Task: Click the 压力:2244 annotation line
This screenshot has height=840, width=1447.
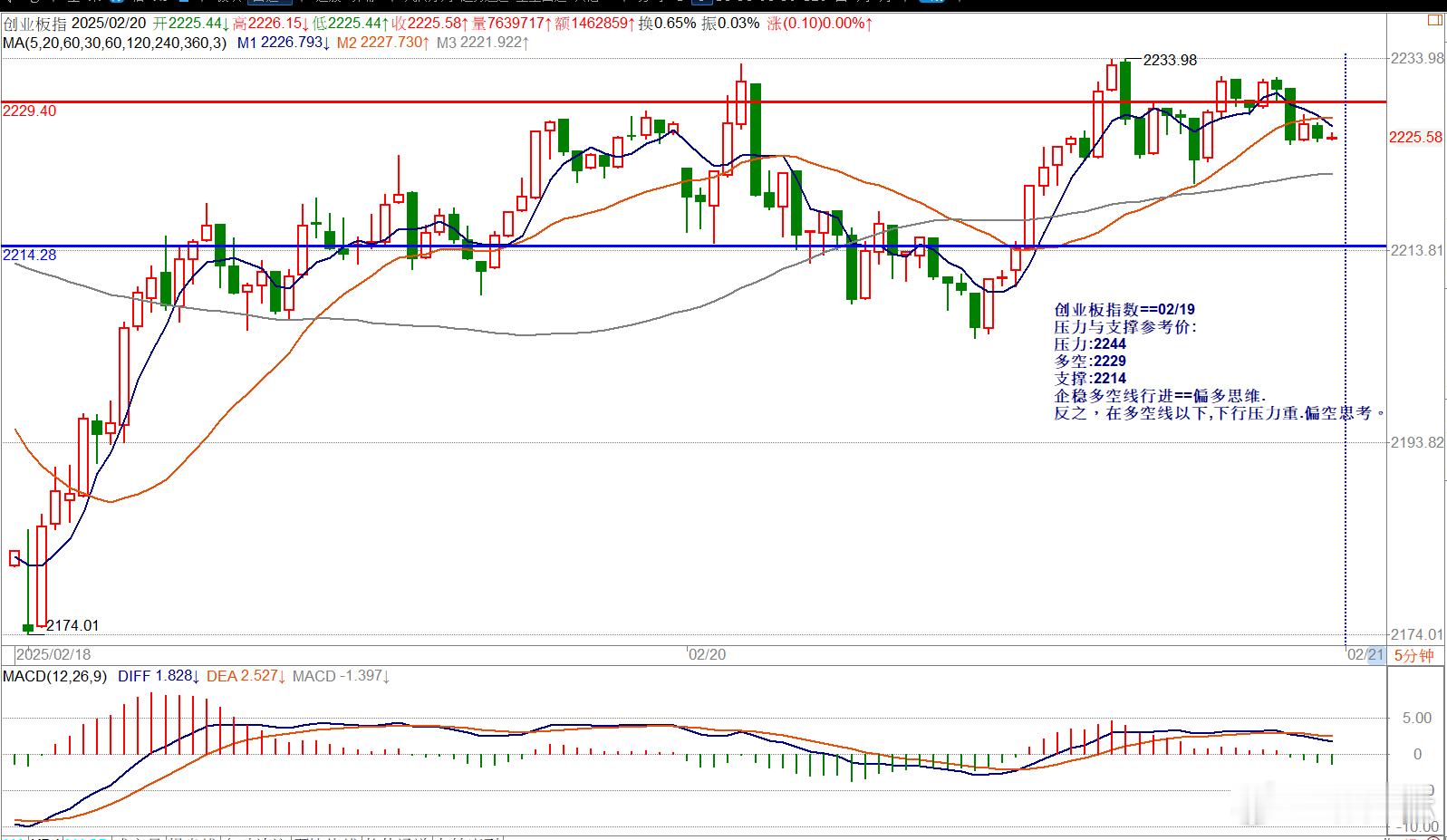Action: 1090,344
